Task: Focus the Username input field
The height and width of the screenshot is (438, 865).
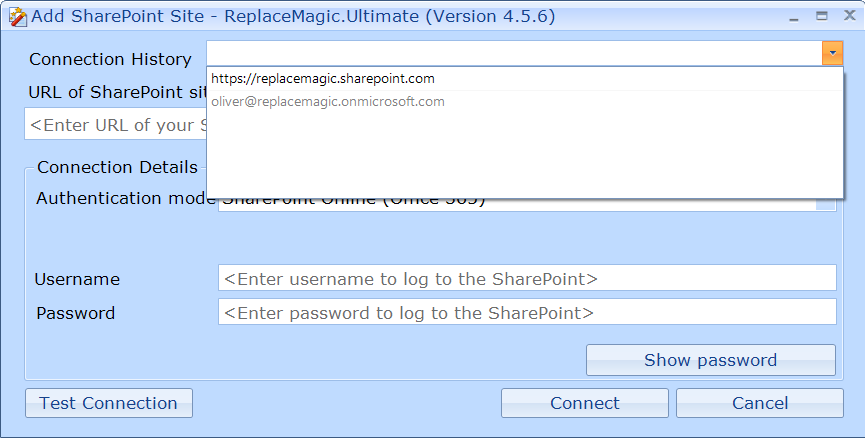Action: [526, 279]
